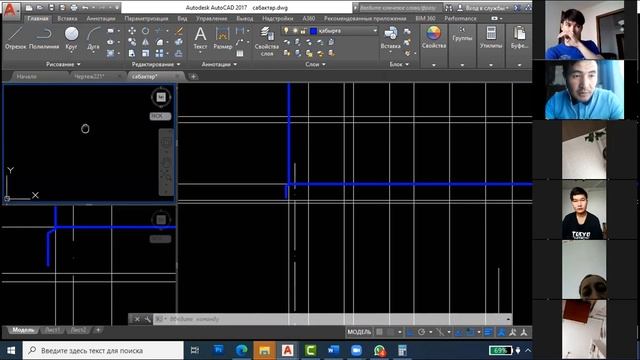Click the Erase tool icon
This screenshot has width=640, height=360.
pos(179,31)
